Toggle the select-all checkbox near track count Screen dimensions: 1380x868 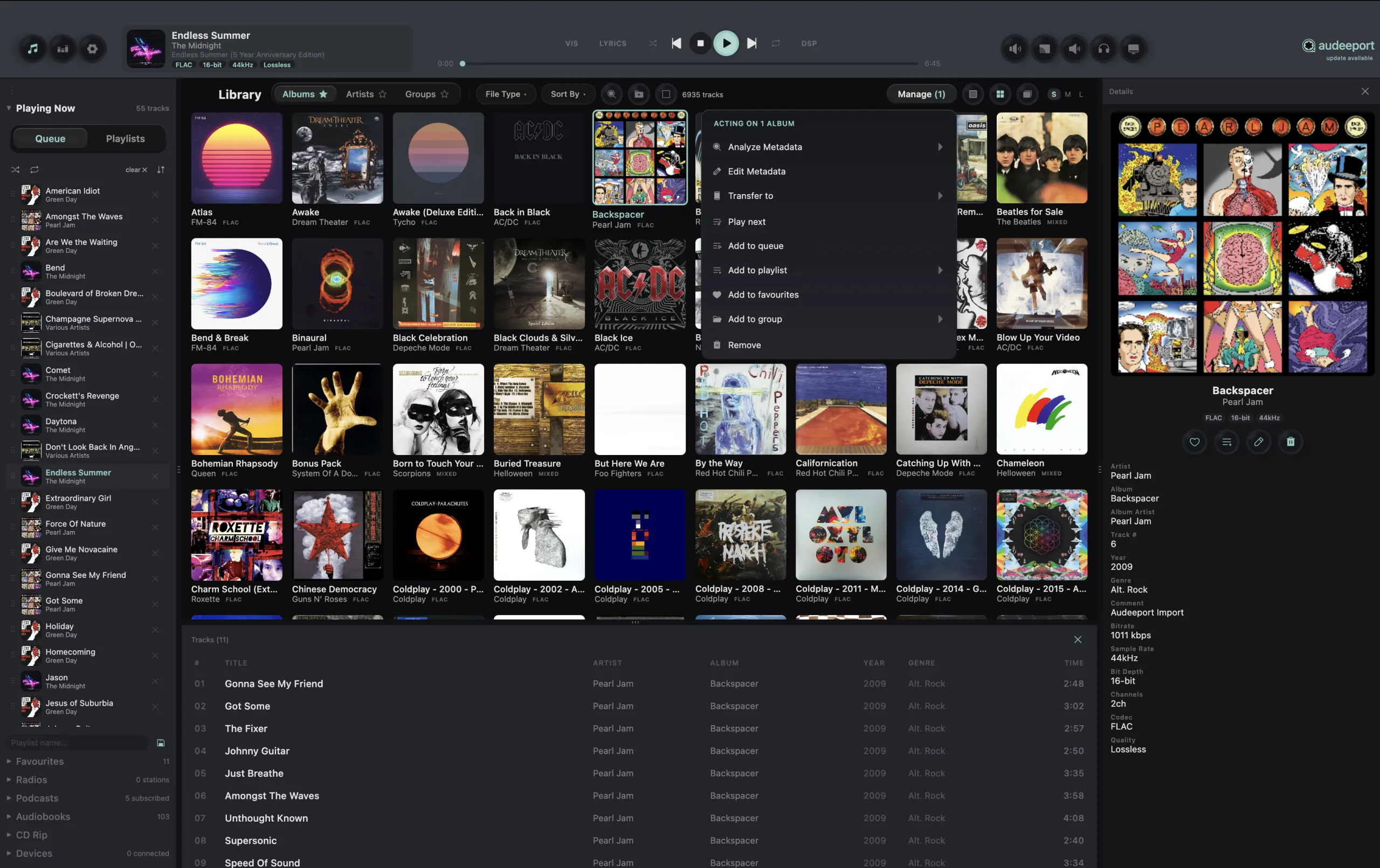tap(665, 94)
